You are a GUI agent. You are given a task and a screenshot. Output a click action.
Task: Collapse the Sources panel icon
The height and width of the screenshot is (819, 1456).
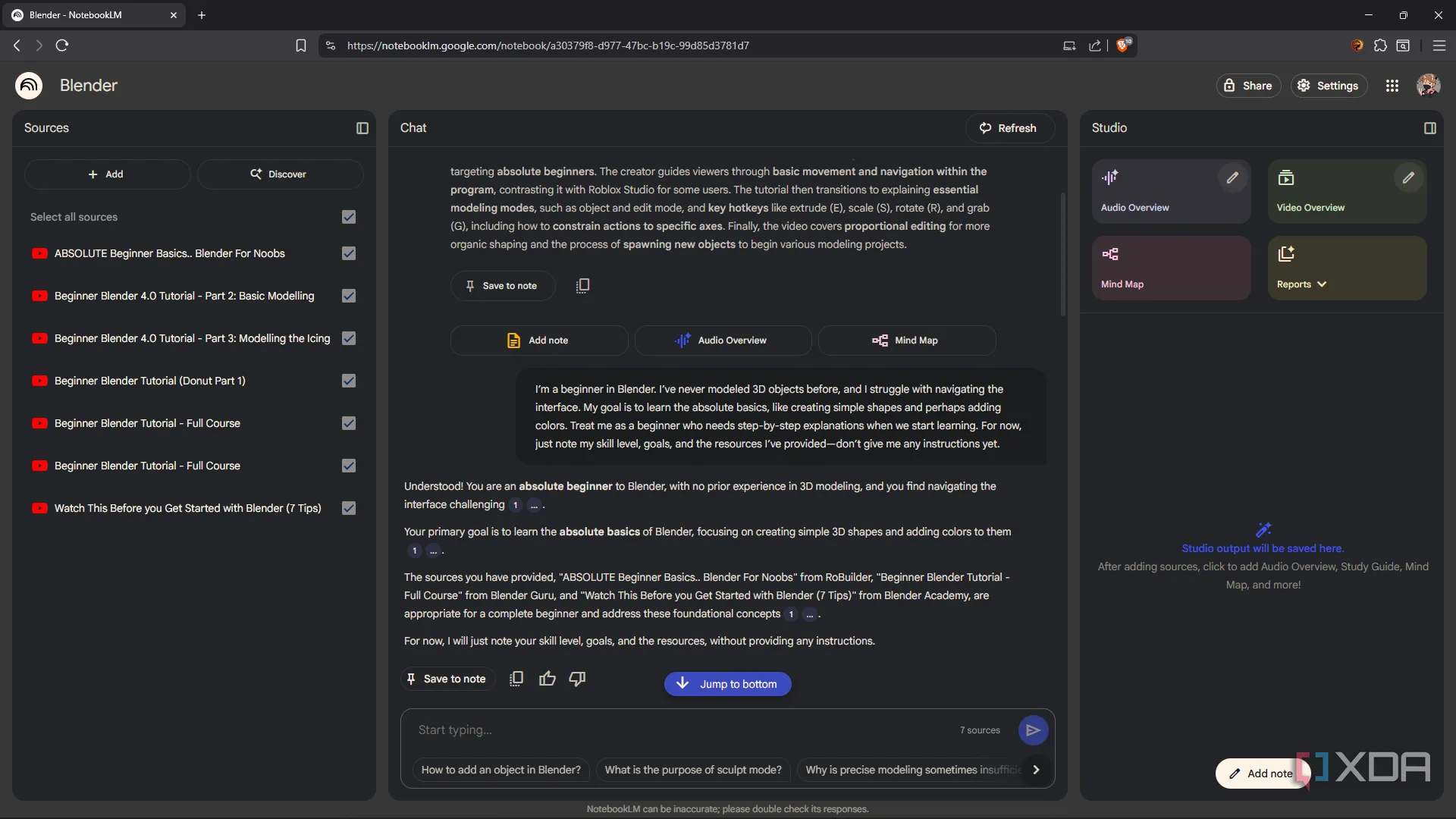362,128
